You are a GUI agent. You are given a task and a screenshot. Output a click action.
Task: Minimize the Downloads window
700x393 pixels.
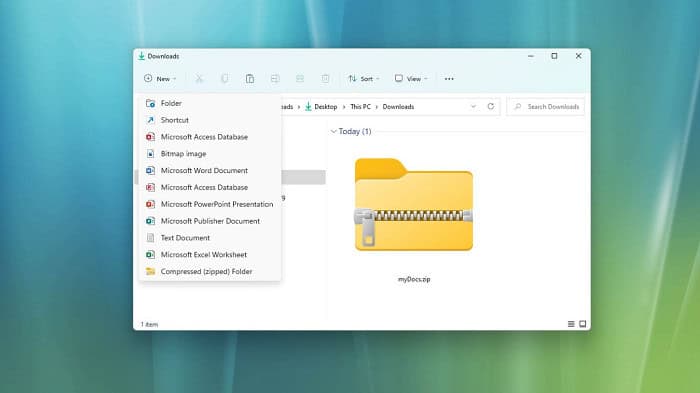pos(531,56)
